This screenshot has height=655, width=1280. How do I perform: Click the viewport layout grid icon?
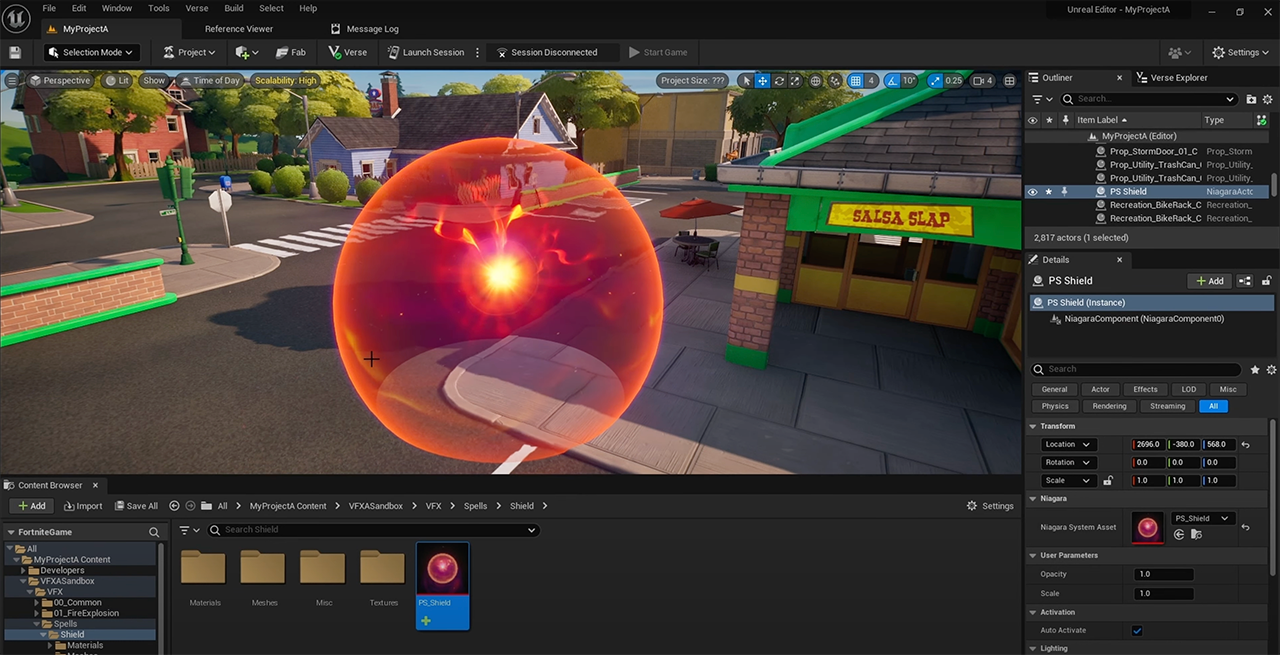(x=1009, y=81)
